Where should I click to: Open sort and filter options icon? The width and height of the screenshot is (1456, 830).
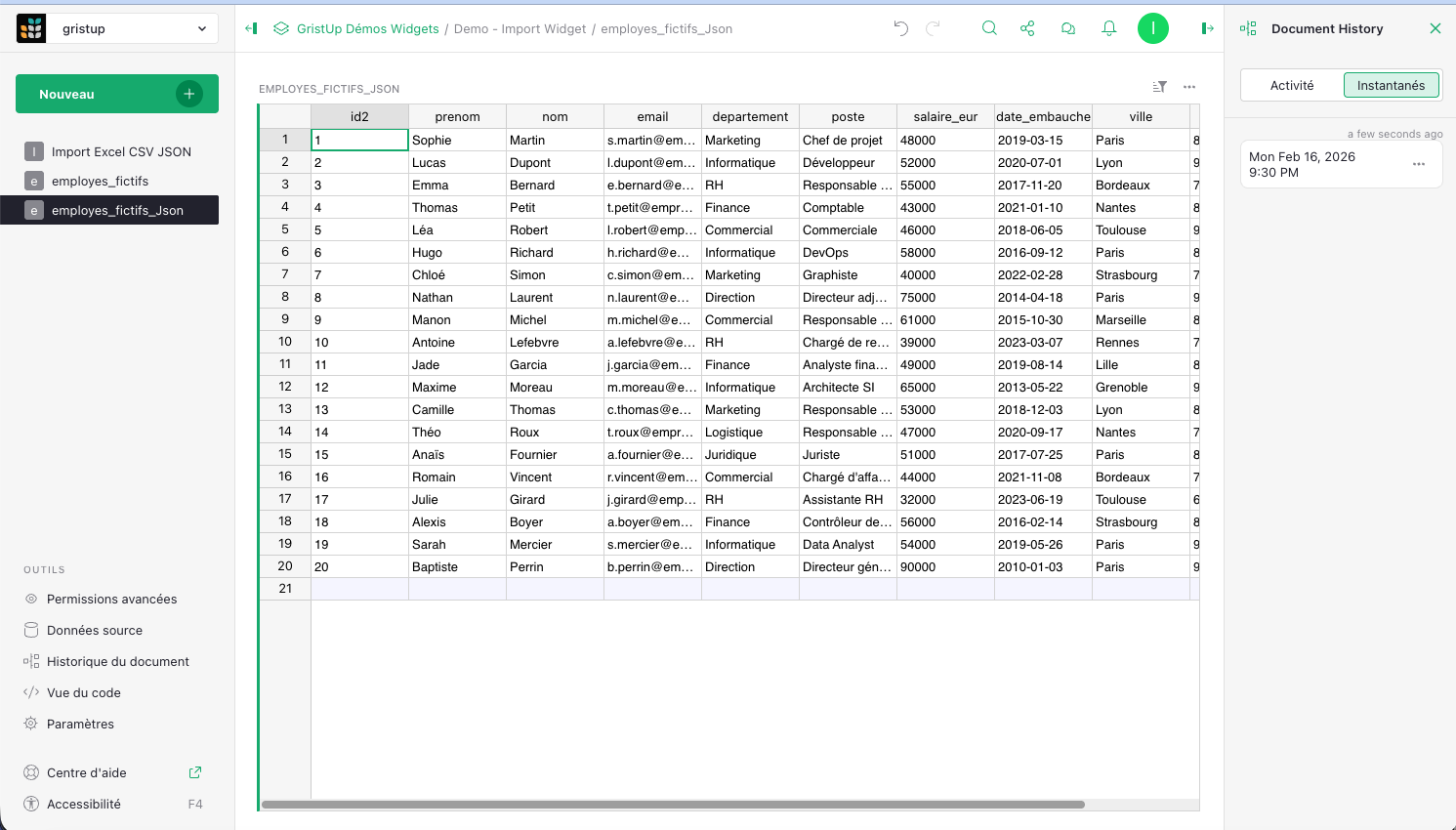(x=1159, y=87)
